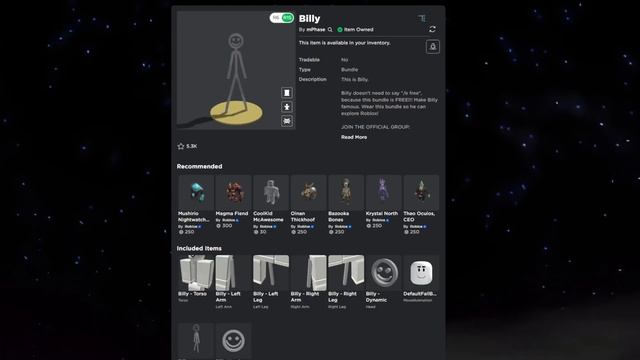640x360 pixels.
Task: Click the 300 price under Magma Fiend
Action: 227,226
